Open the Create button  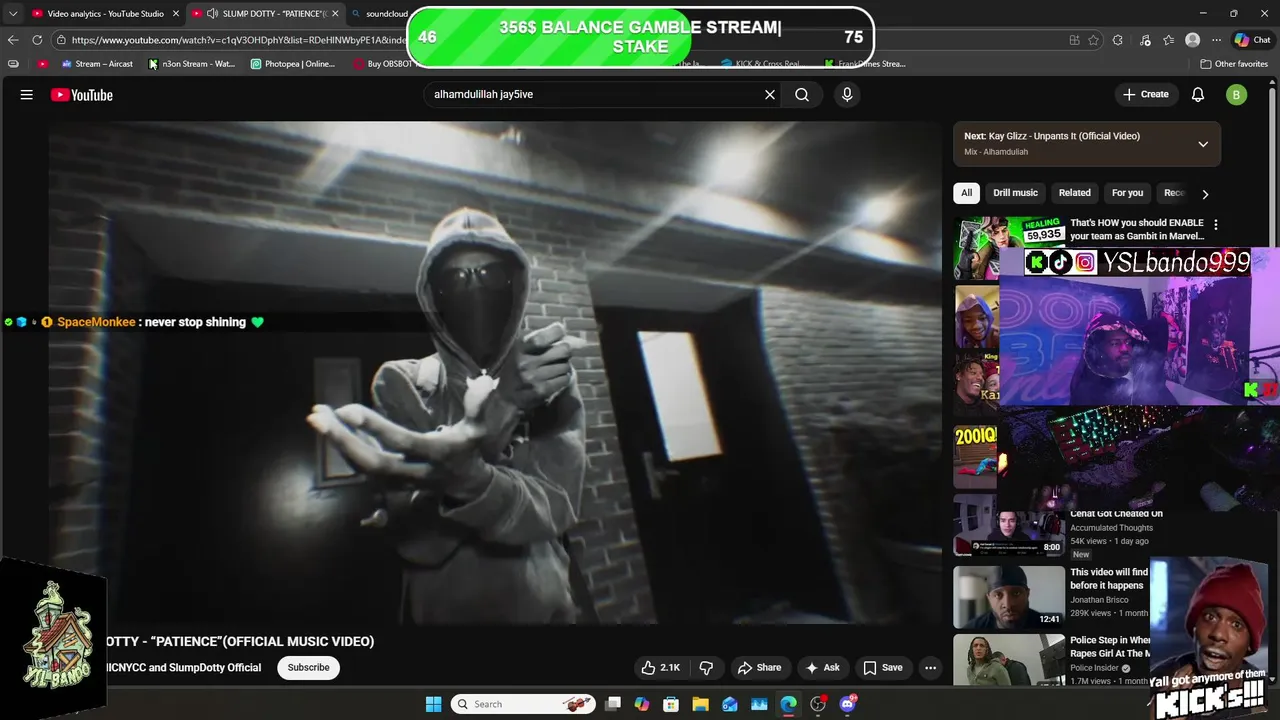tap(1145, 95)
